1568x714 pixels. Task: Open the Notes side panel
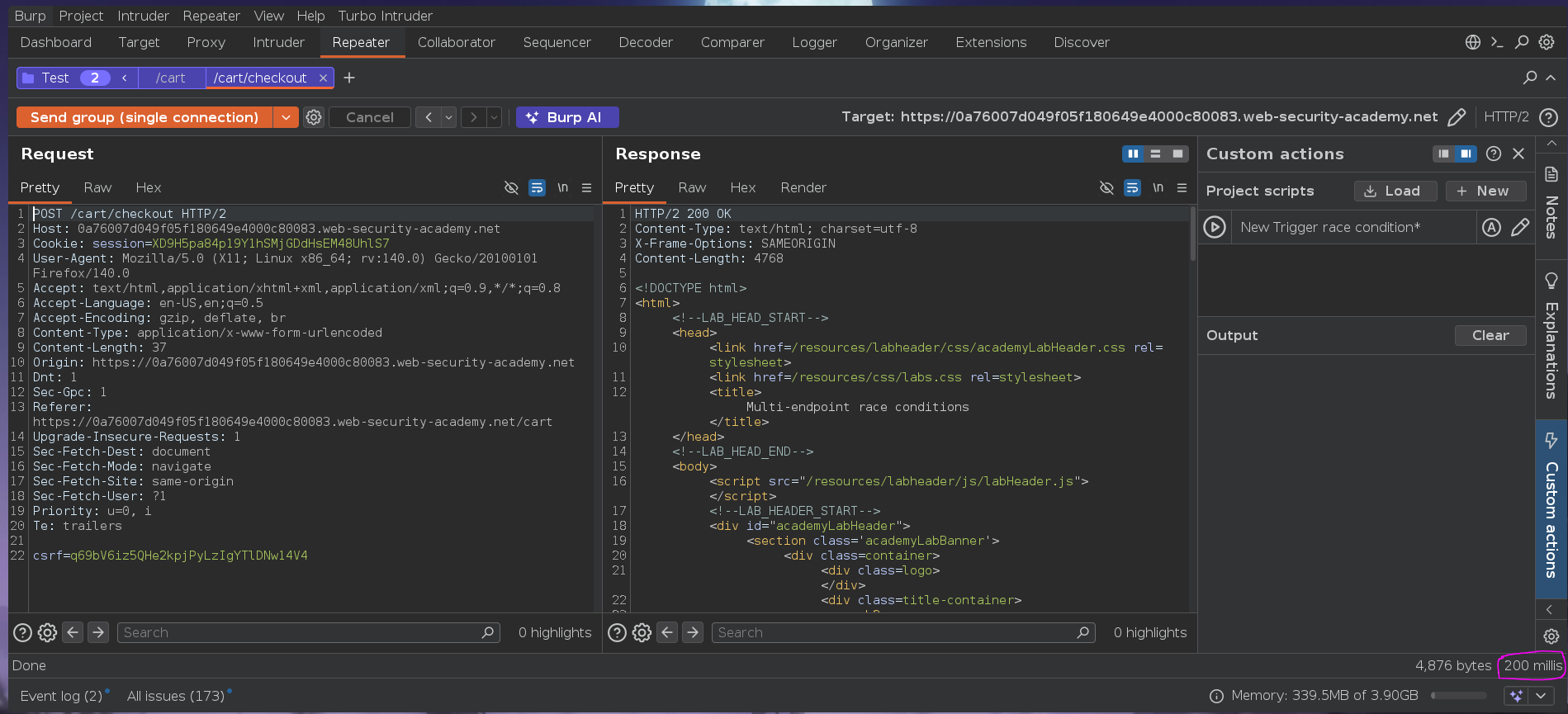(1551, 203)
